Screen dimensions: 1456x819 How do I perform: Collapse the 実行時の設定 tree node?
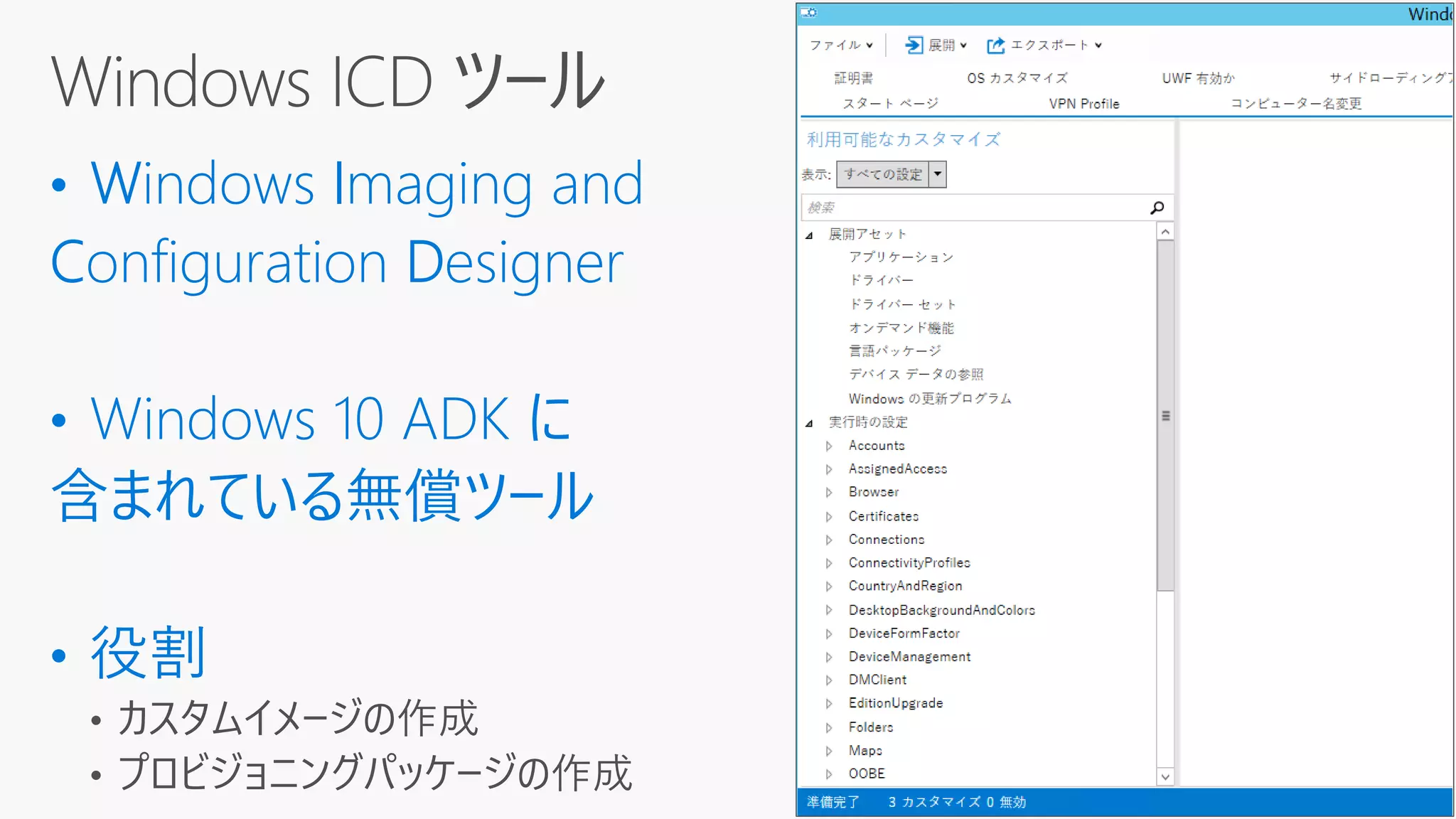(809, 423)
